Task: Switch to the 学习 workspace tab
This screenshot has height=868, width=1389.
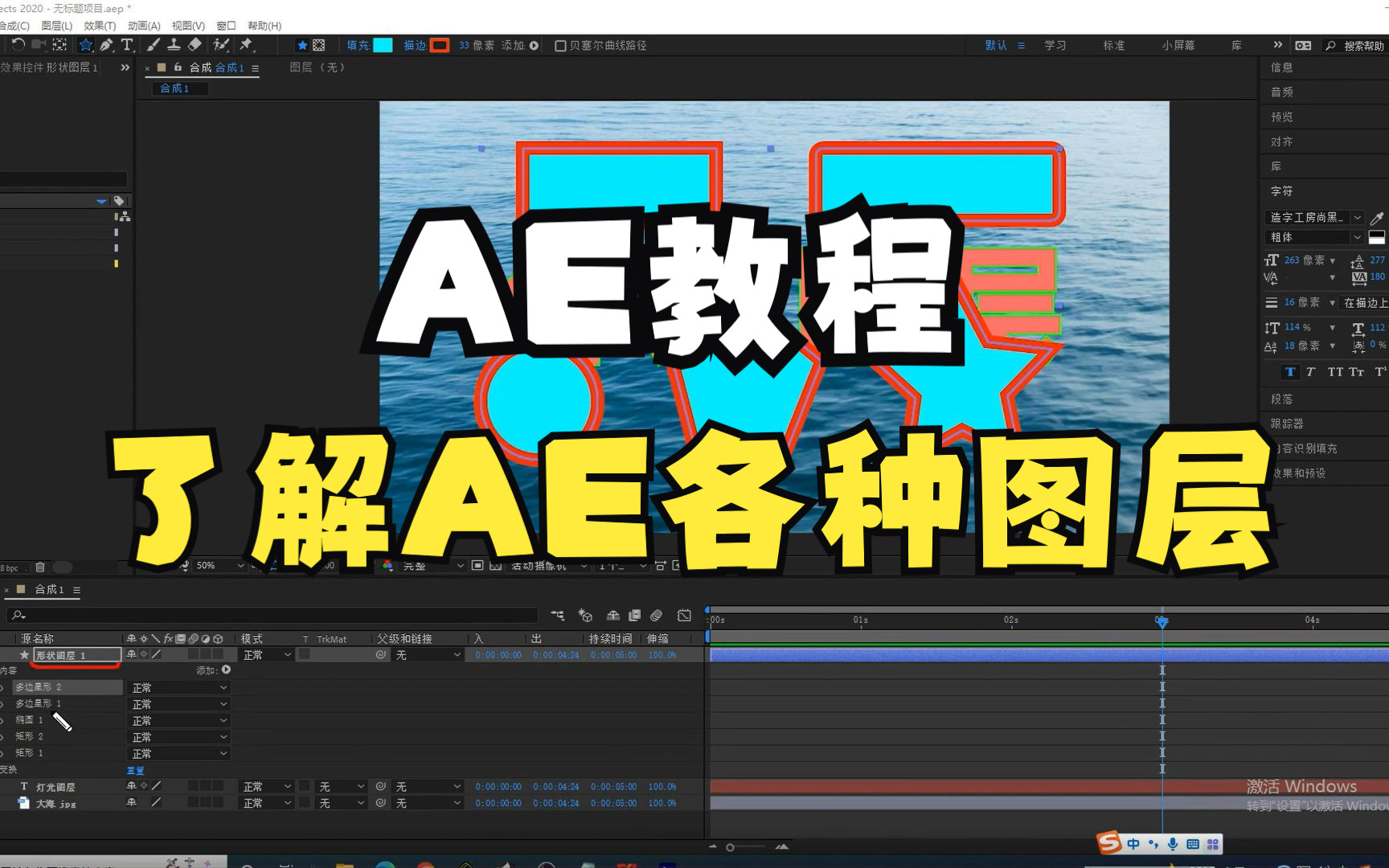Action: pos(1055,45)
